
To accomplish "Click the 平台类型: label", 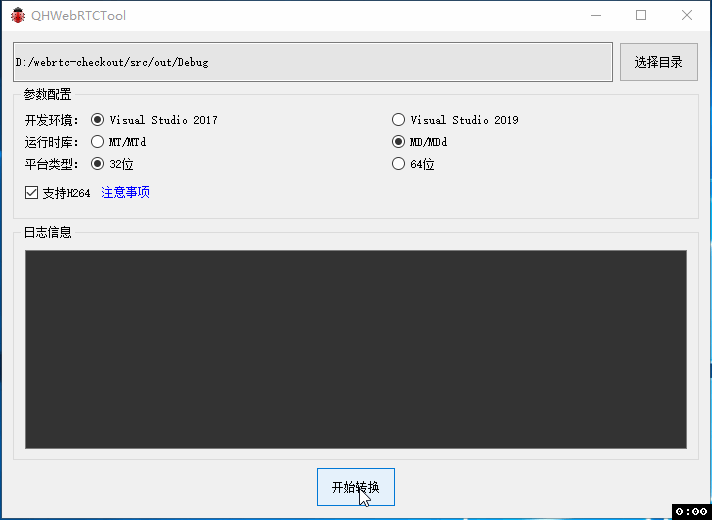I will (51, 164).
